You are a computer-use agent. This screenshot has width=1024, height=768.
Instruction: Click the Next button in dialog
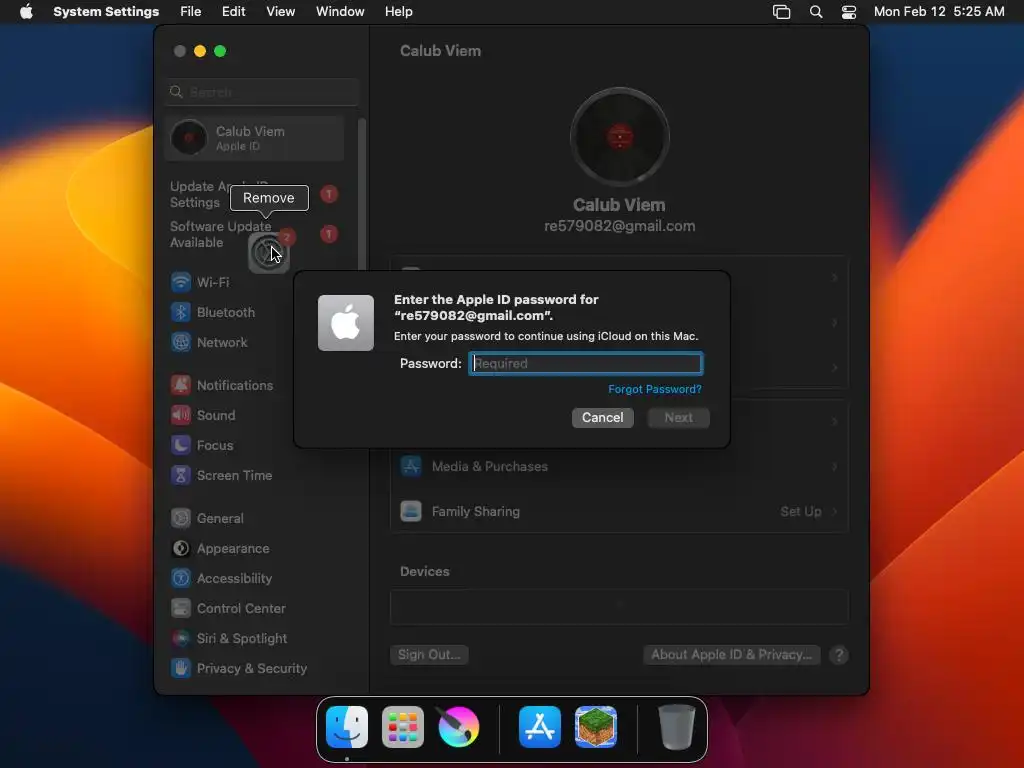click(679, 417)
